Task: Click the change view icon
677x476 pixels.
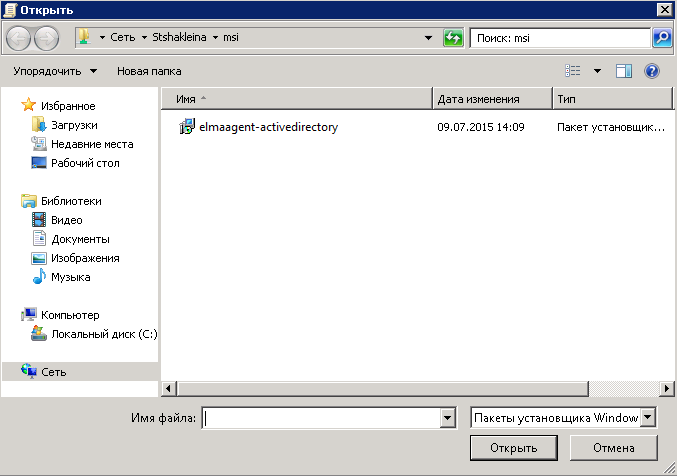Action: tap(573, 71)
